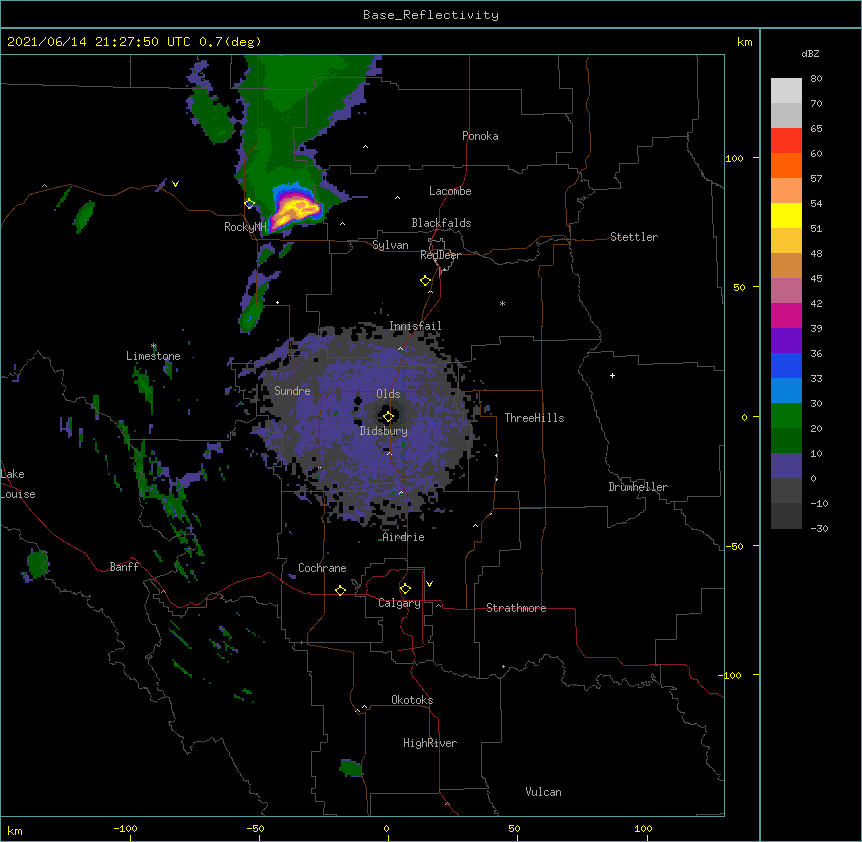
Task: Click the Limestone label
Action: click(153, 356)
